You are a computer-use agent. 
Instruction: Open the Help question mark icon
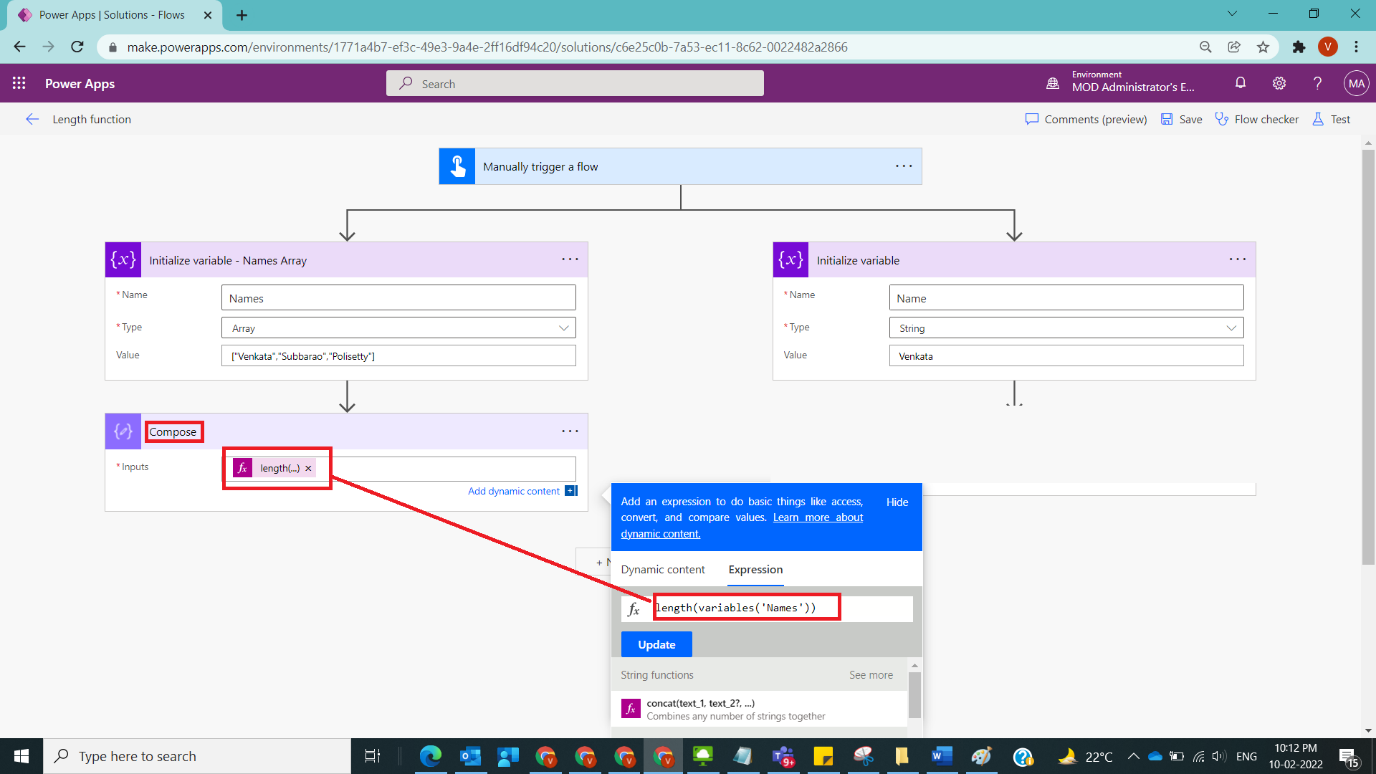[x=1318, y=84]
